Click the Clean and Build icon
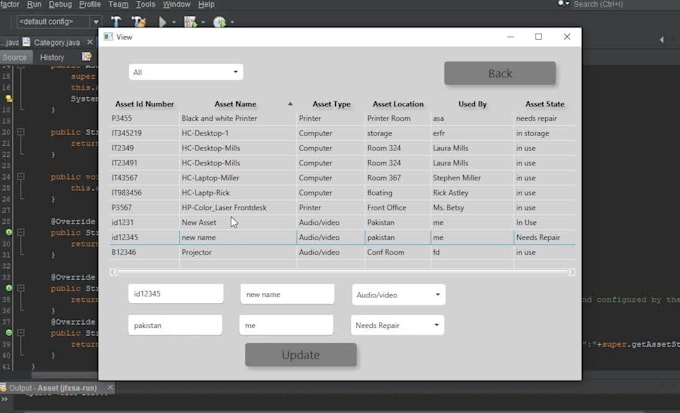The width and height of the screenshot is (680, 413). [138, 21]
